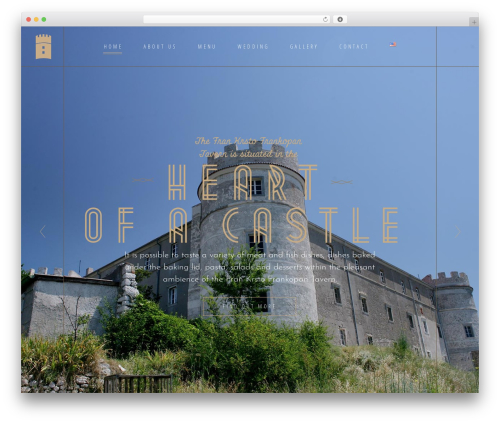Open a new tab with plus button
The width and height of the screenshot is (500, 423).
tap(474, 22)
